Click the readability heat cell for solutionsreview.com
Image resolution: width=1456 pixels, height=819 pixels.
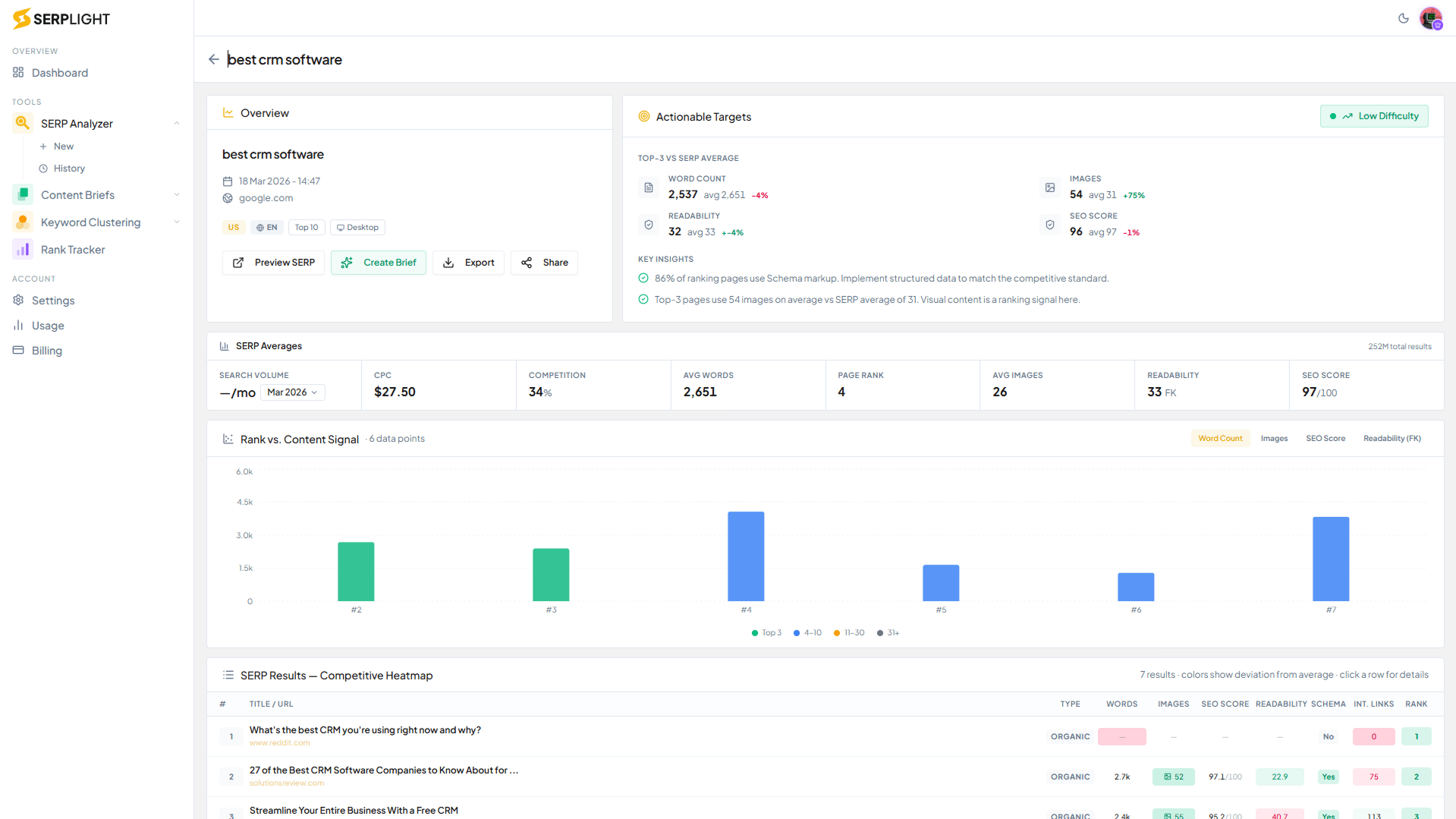[x=1279, y=776]
